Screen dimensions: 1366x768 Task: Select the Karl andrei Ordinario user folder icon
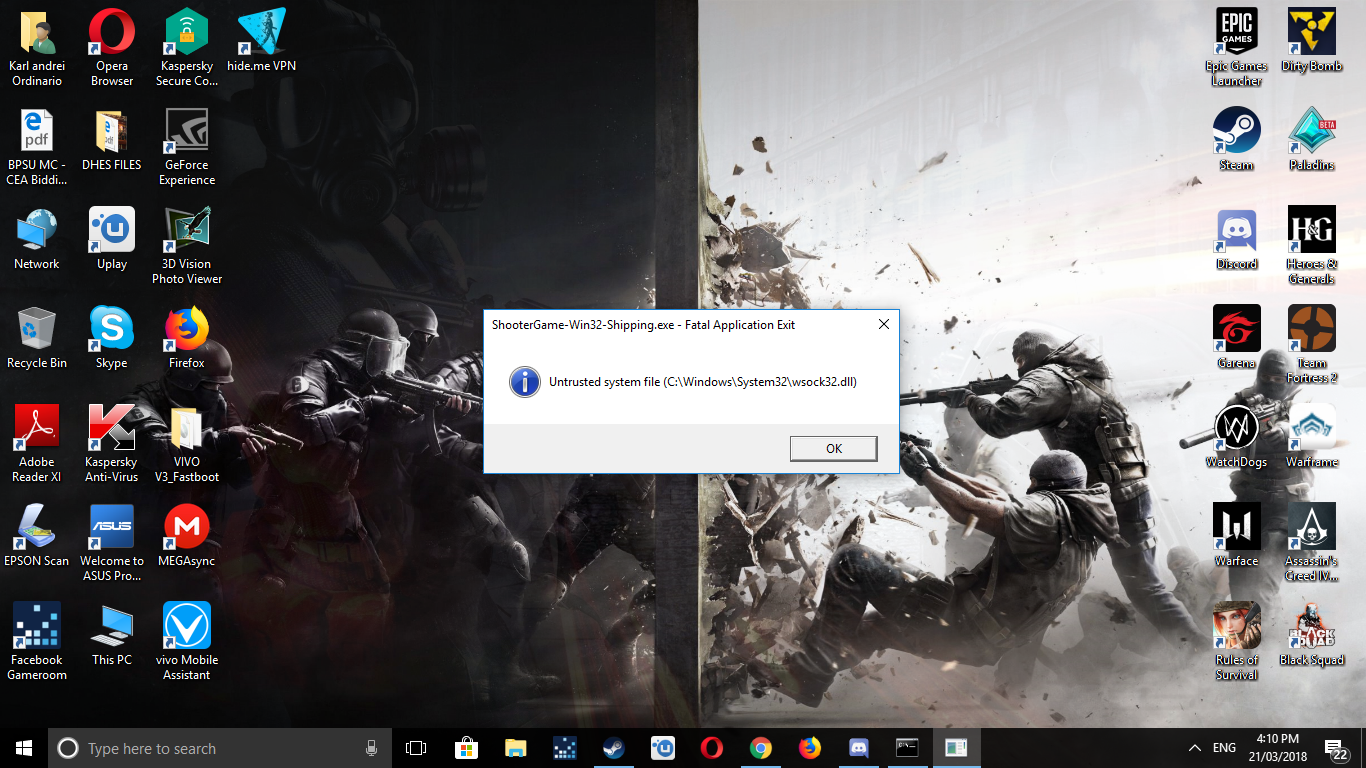pyautogui.click(x=37, y=48)
